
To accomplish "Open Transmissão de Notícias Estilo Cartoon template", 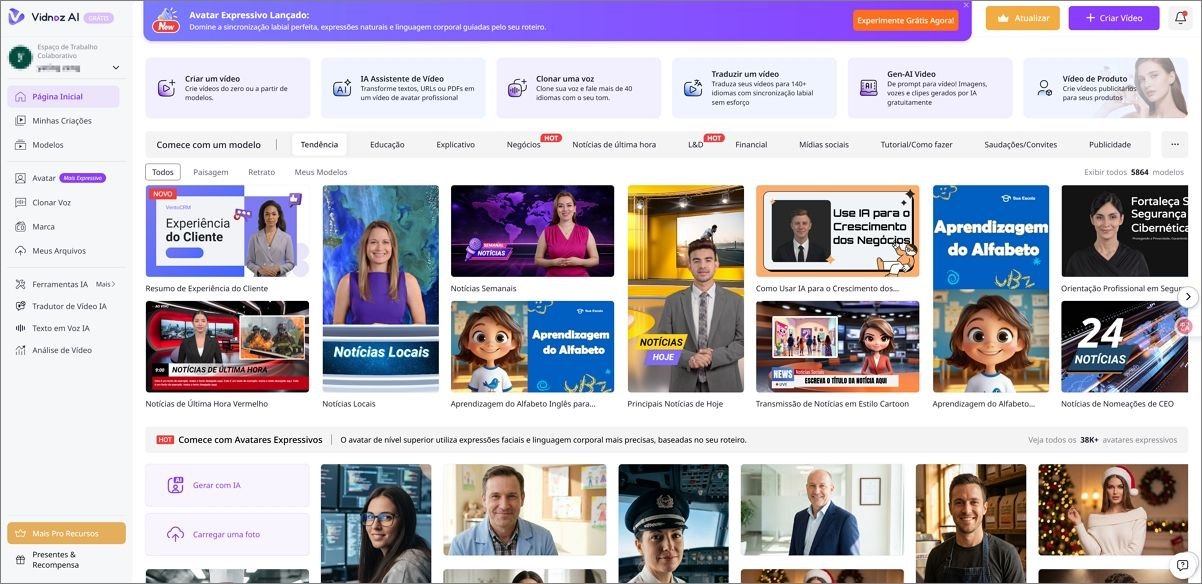I will tap(837, 346).
